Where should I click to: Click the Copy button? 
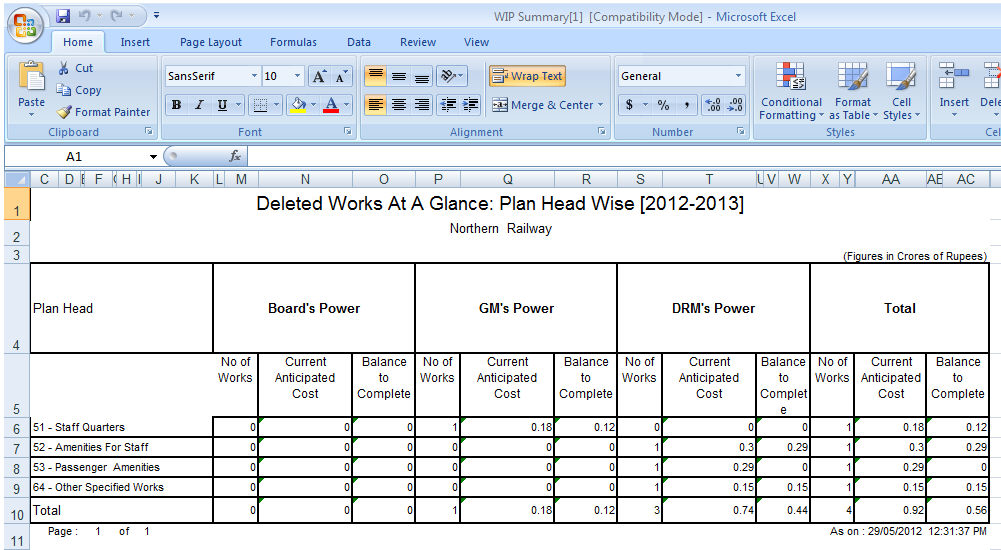(x=78, y=90)
